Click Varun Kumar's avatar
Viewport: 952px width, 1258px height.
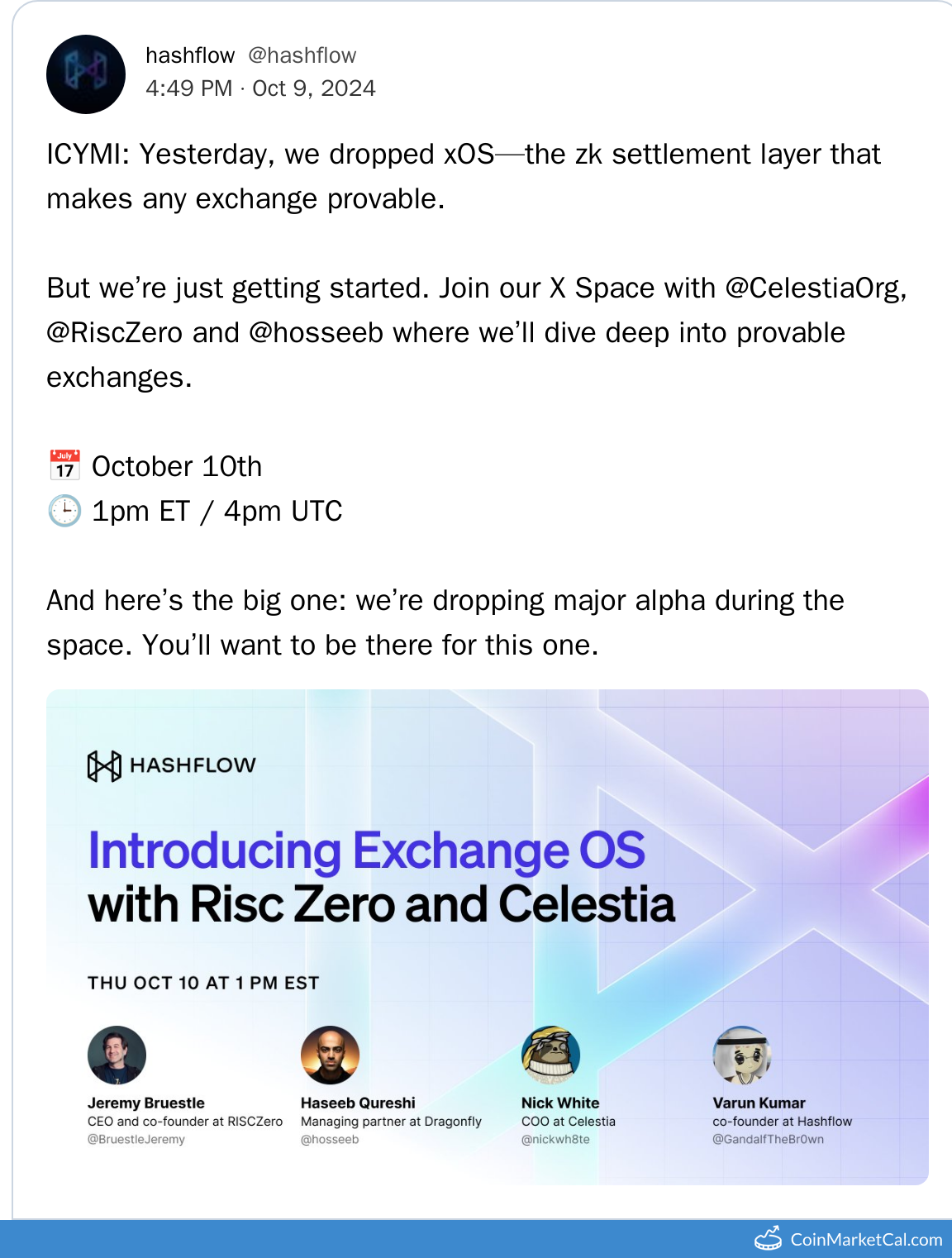pos(741,1055)
